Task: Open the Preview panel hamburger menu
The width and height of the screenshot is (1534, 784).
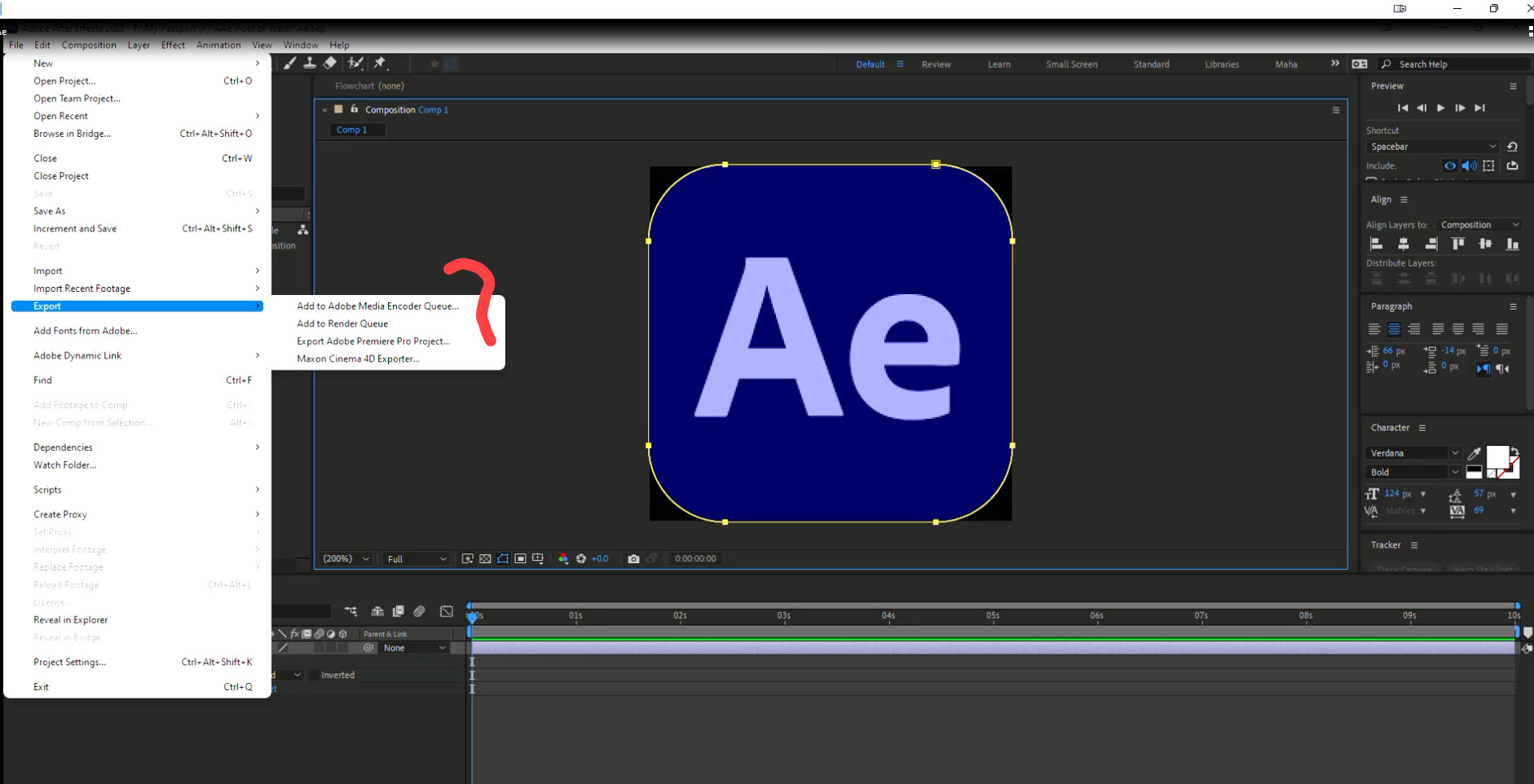Action: 1513,86
